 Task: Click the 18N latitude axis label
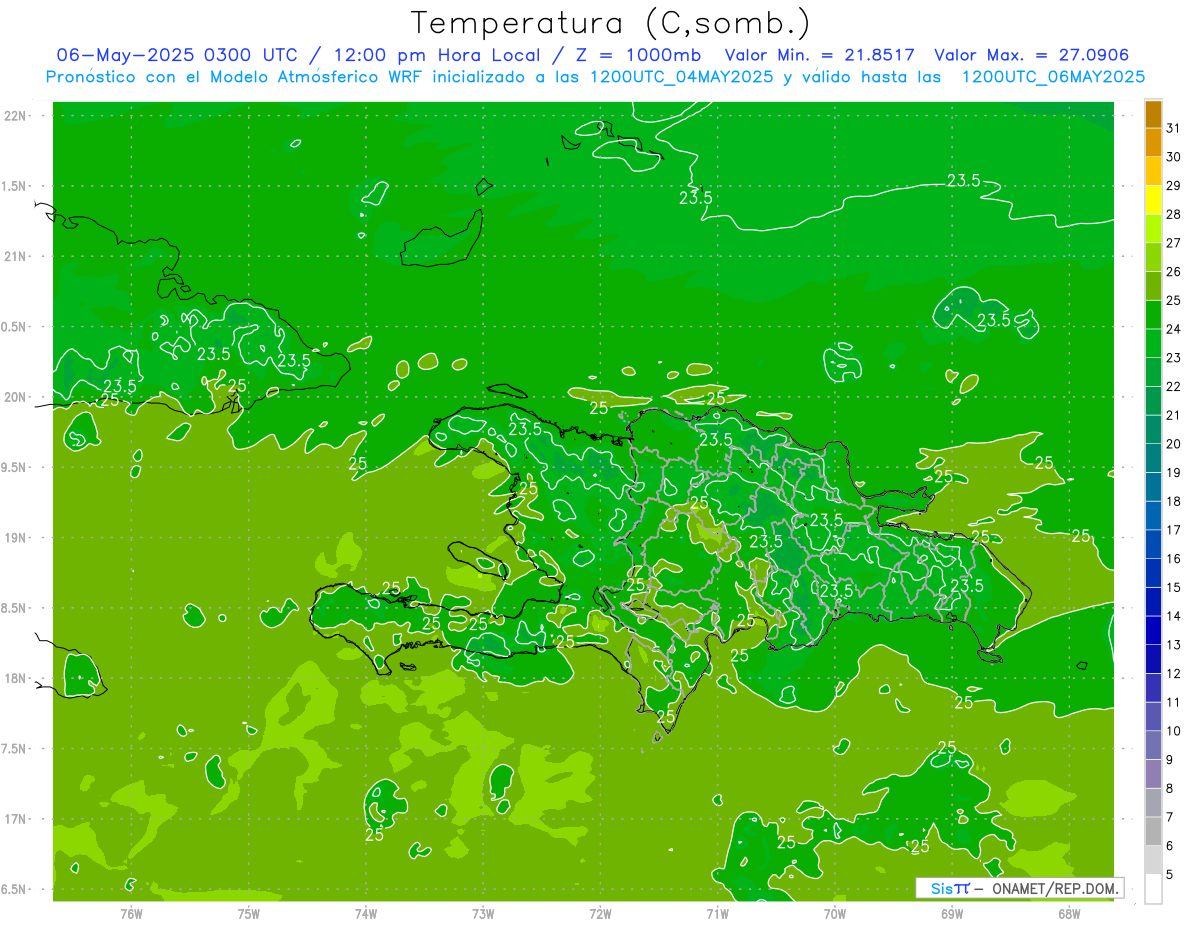(15, 678)
